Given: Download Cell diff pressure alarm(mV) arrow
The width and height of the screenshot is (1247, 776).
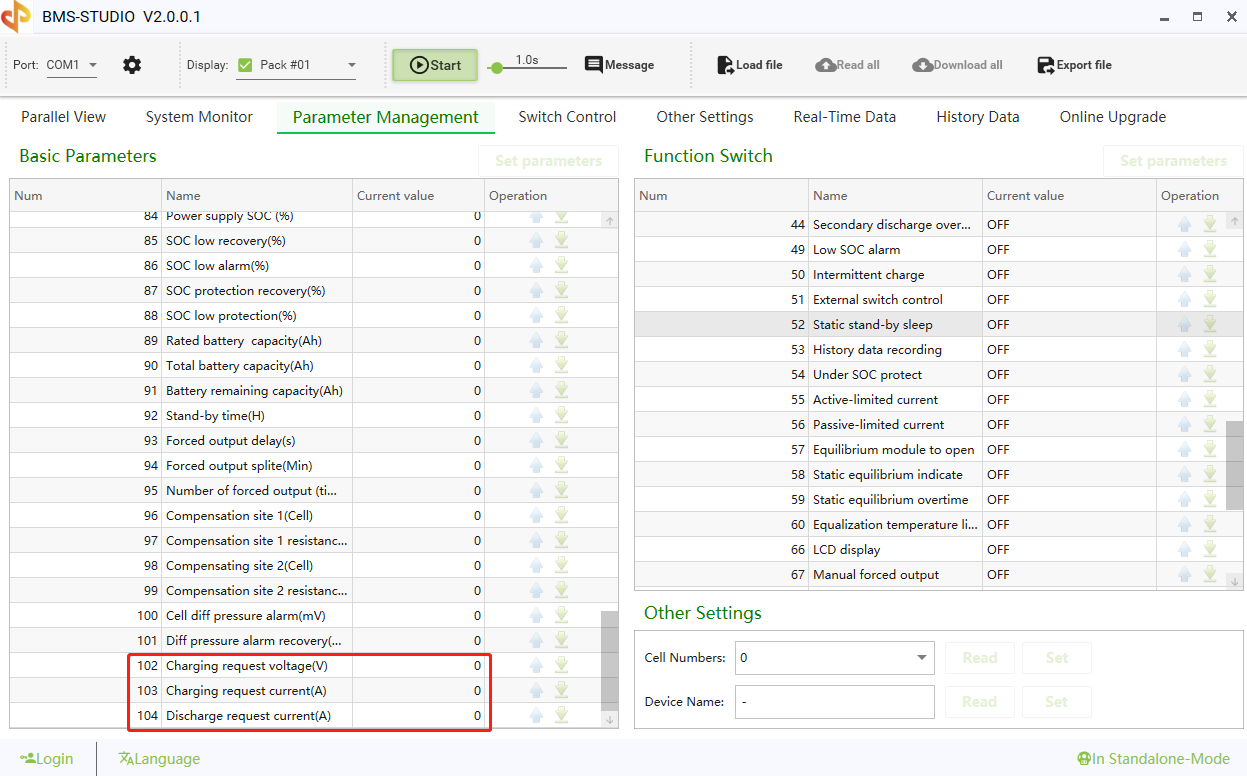Looking at the screenshot, I should [561, 616].
